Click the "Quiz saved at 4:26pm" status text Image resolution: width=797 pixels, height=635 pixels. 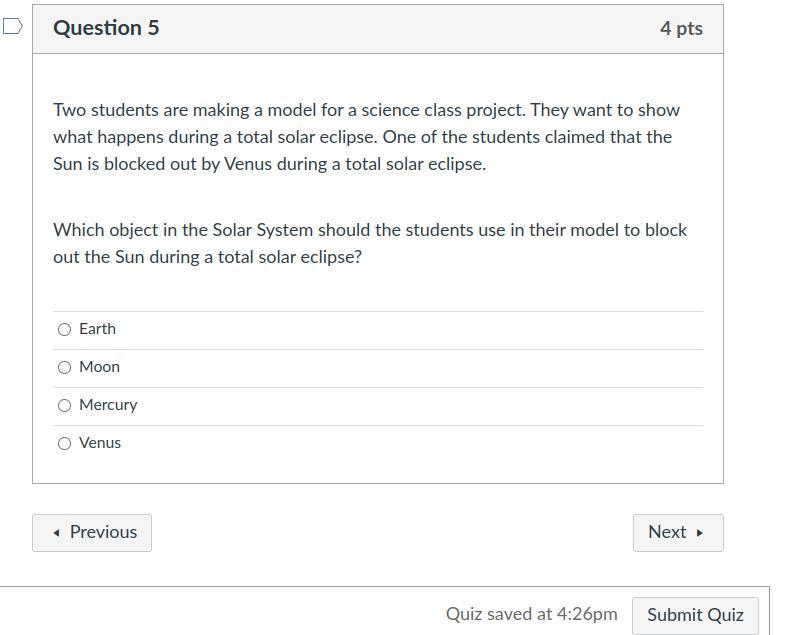[x=531, y=614]
